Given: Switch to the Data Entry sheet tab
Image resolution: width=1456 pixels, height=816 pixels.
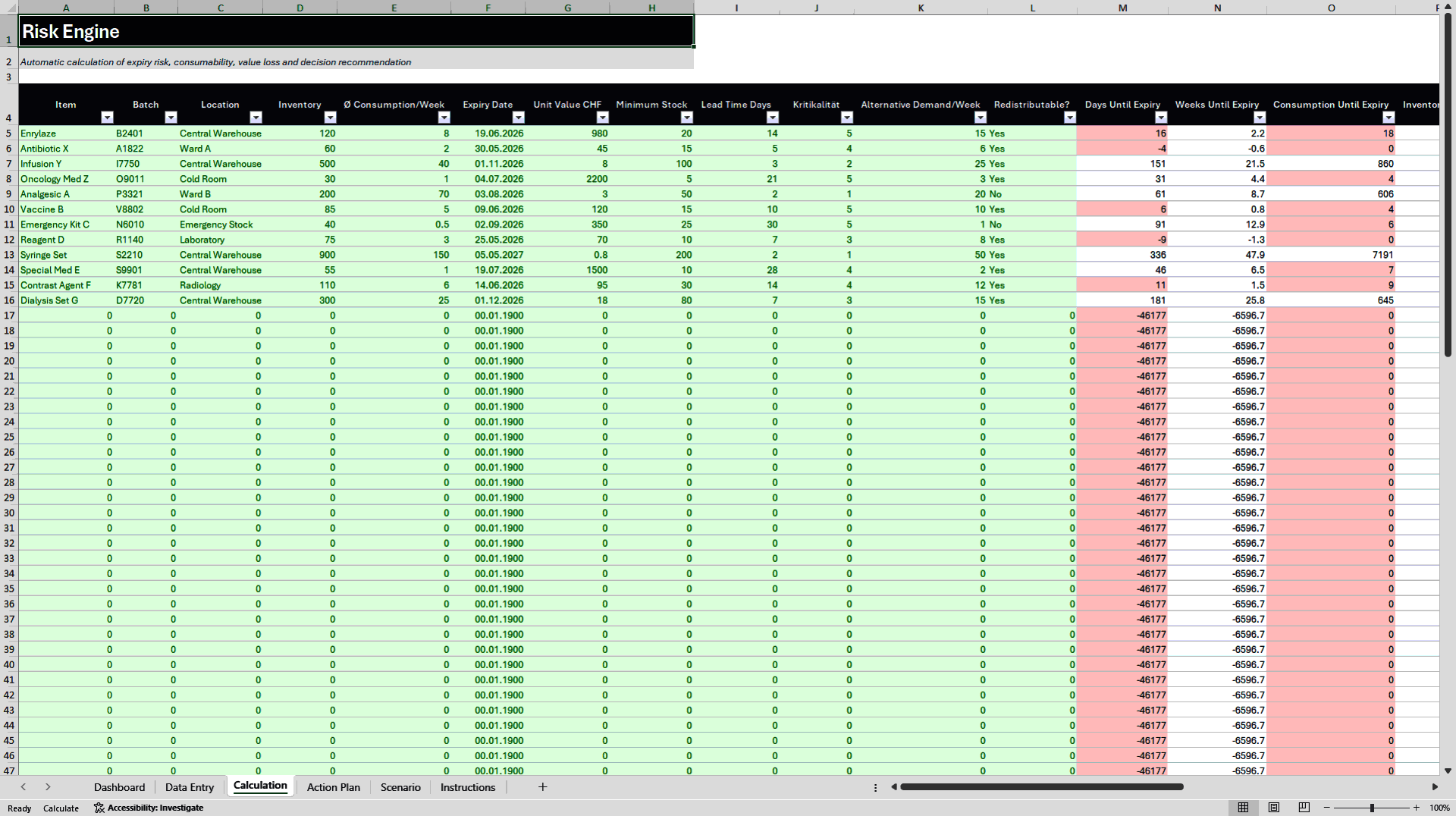Looking at the screenshot, I should [190, 787].
